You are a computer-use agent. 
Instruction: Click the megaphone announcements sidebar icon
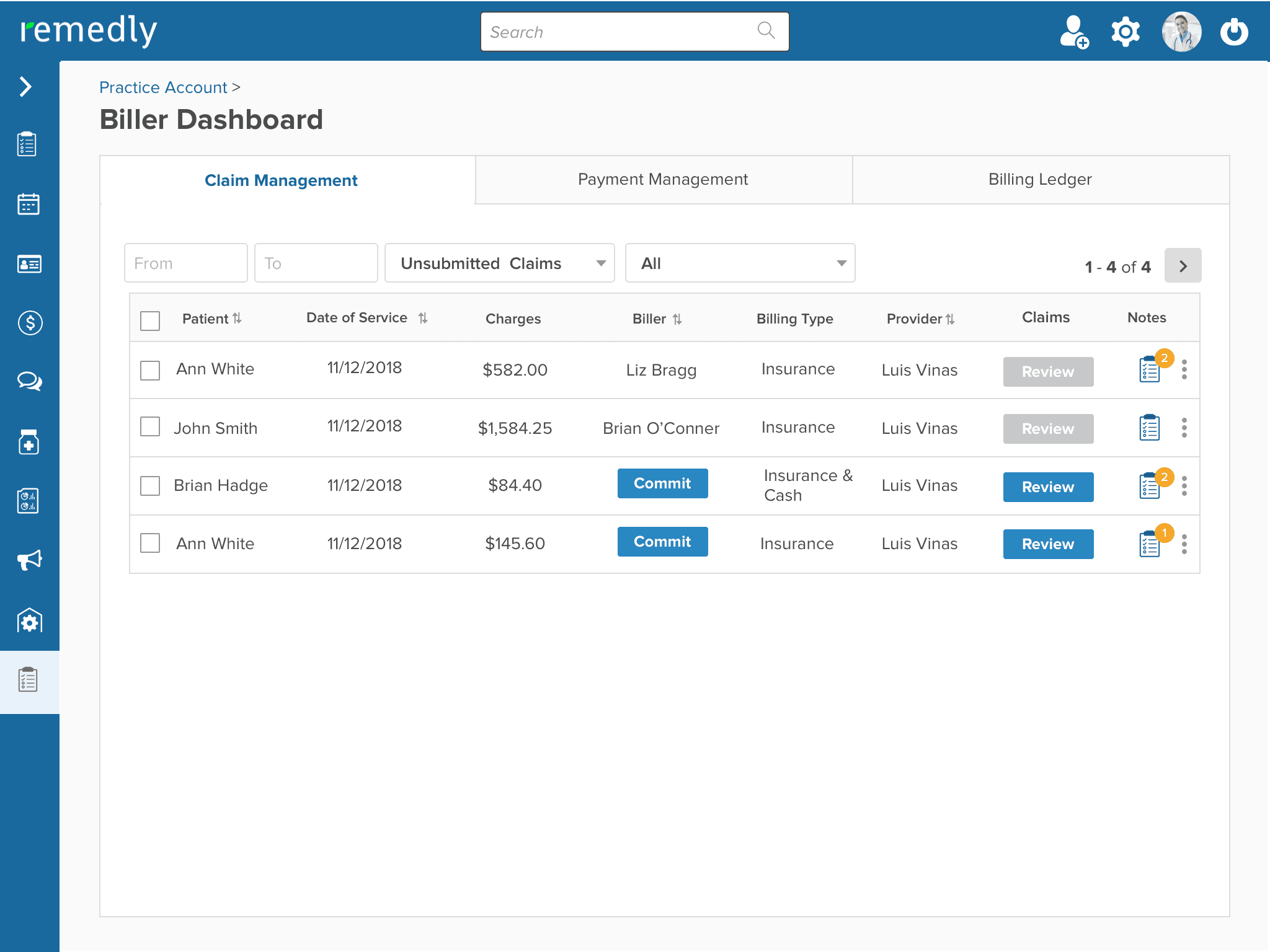(x=29, y=560)
